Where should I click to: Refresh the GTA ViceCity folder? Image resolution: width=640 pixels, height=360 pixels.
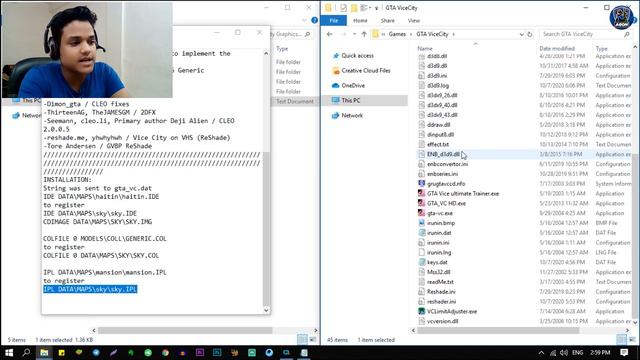pyautogui.click(x=530, y=34)
